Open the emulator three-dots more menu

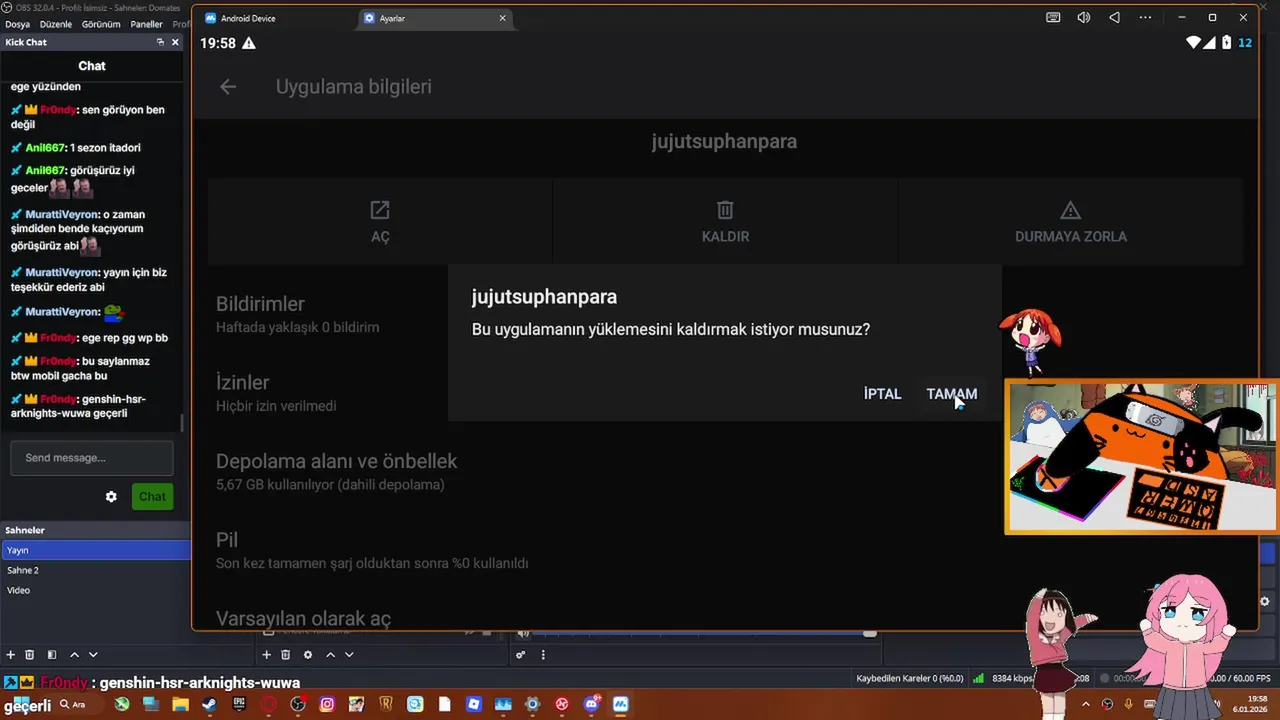[1146, 18]
